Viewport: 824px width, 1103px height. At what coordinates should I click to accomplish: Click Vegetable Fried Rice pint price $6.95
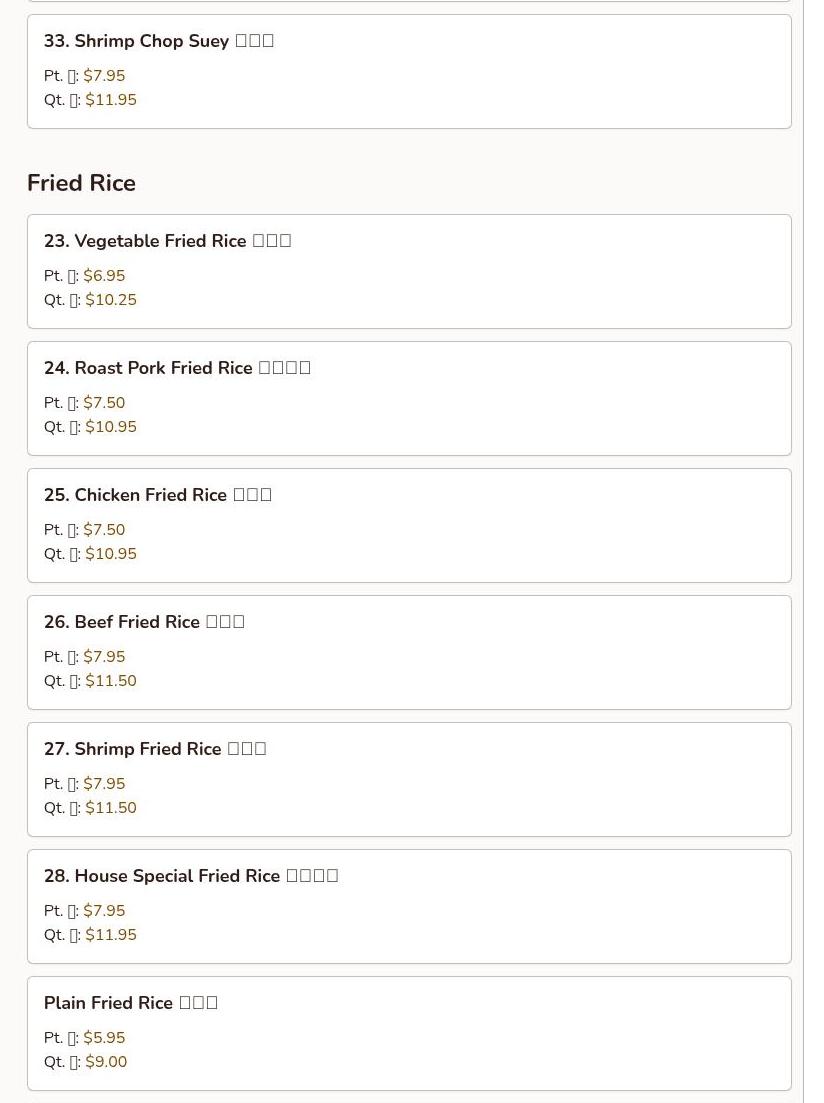(x=104, y=276)
